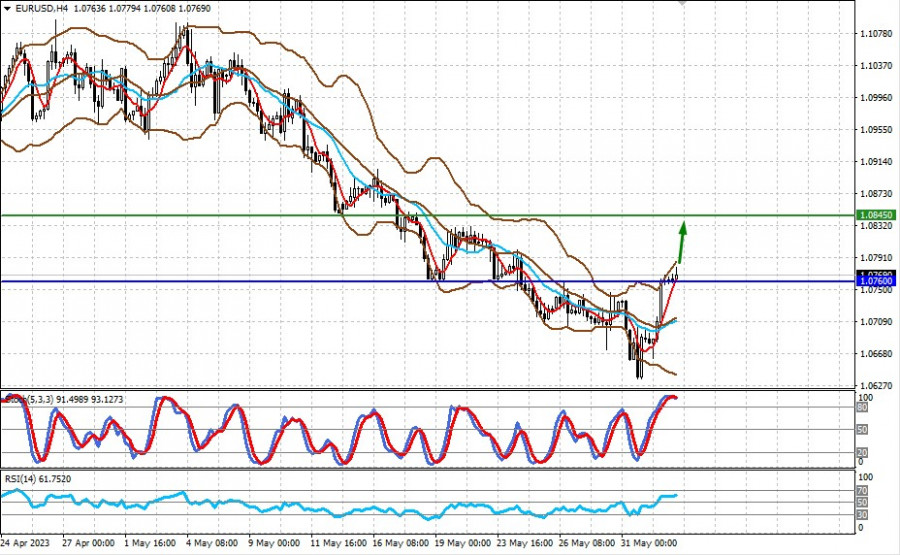
Task: Click the RSI(14) 61.7520 indicator label
Action: [38, 479]
